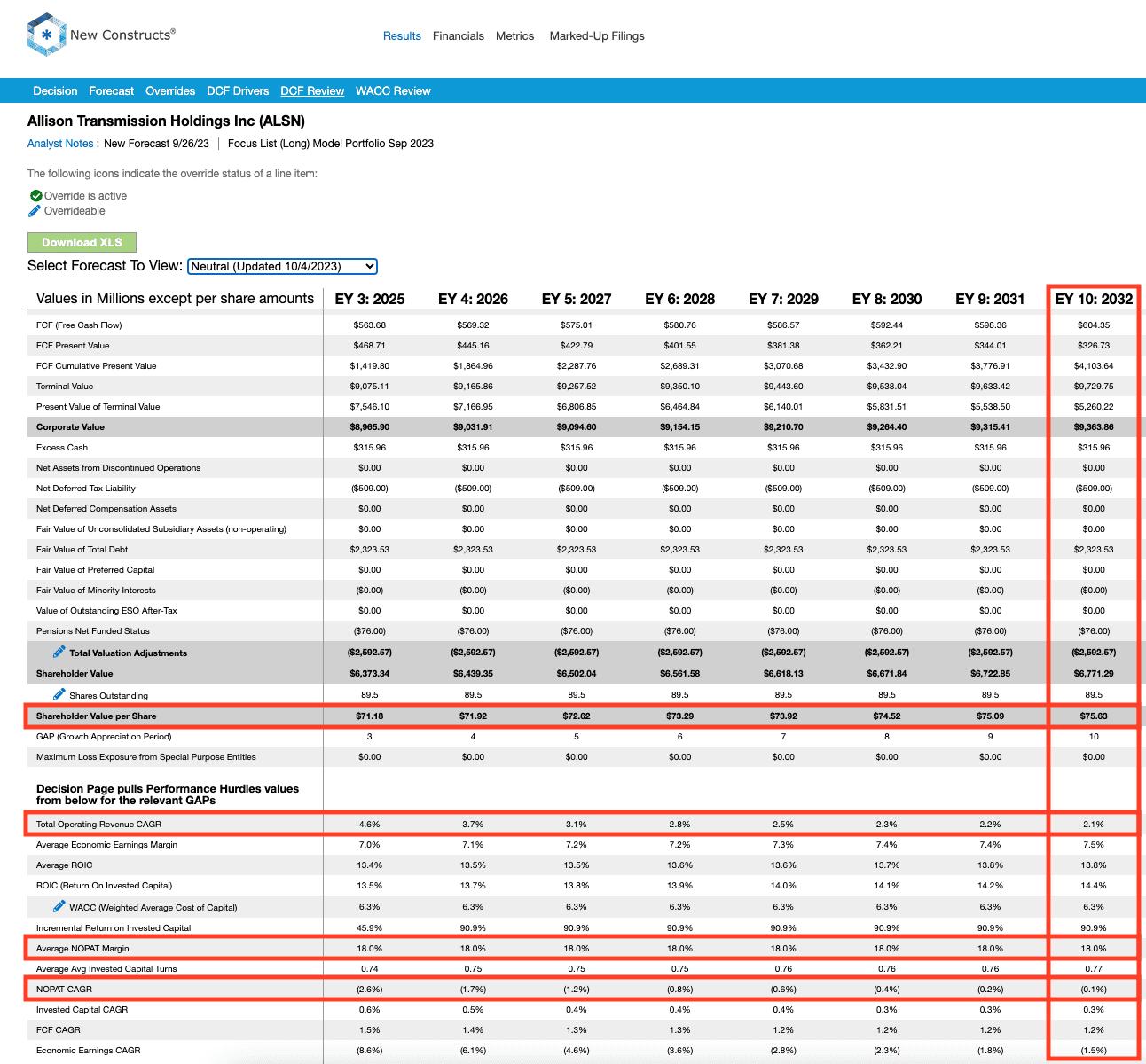Viewport: 1146px width, 1064px height.
Task: Click the Invested Capital CAGR row label
Action: click(82, 1010)
